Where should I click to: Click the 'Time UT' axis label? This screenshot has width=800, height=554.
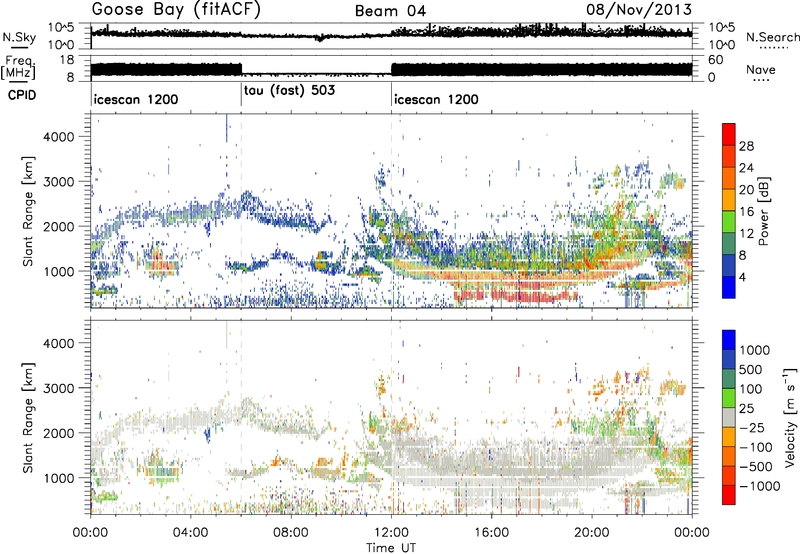391,547
